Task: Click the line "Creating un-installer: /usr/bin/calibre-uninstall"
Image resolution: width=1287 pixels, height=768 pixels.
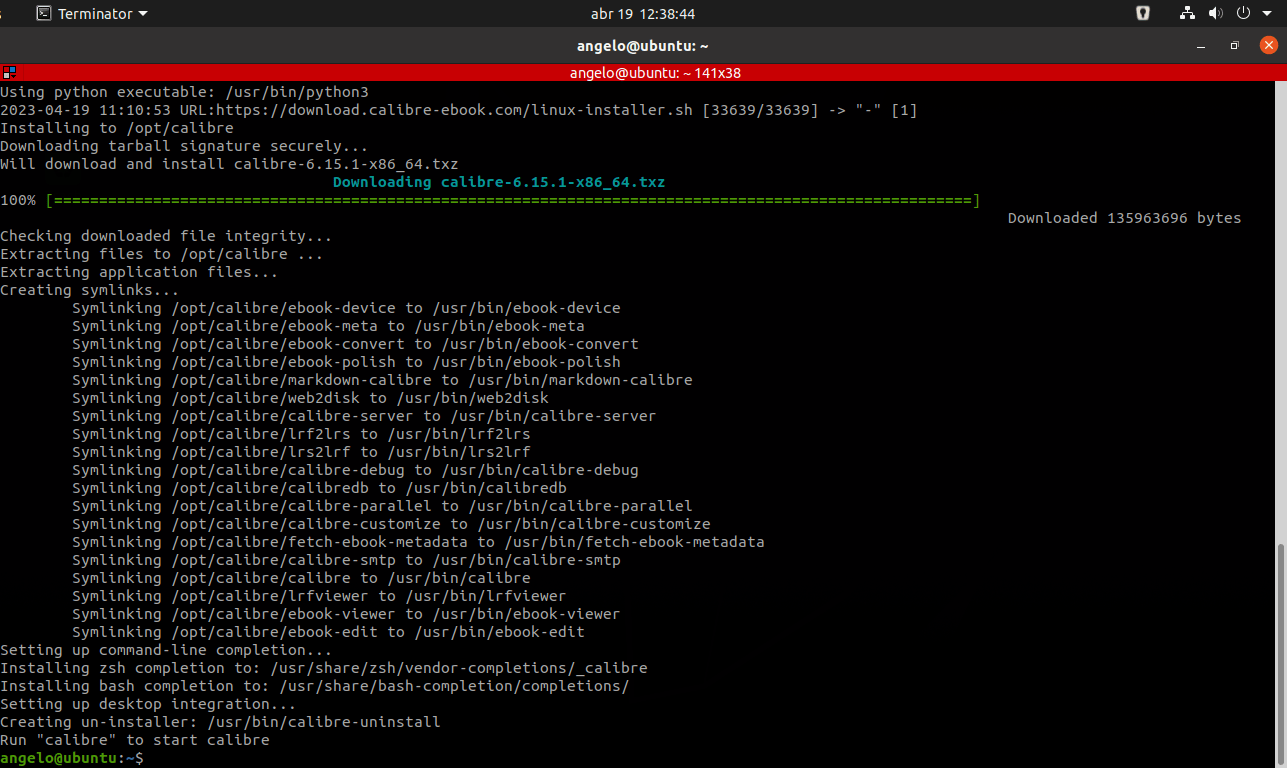Action: click(220, 722)
